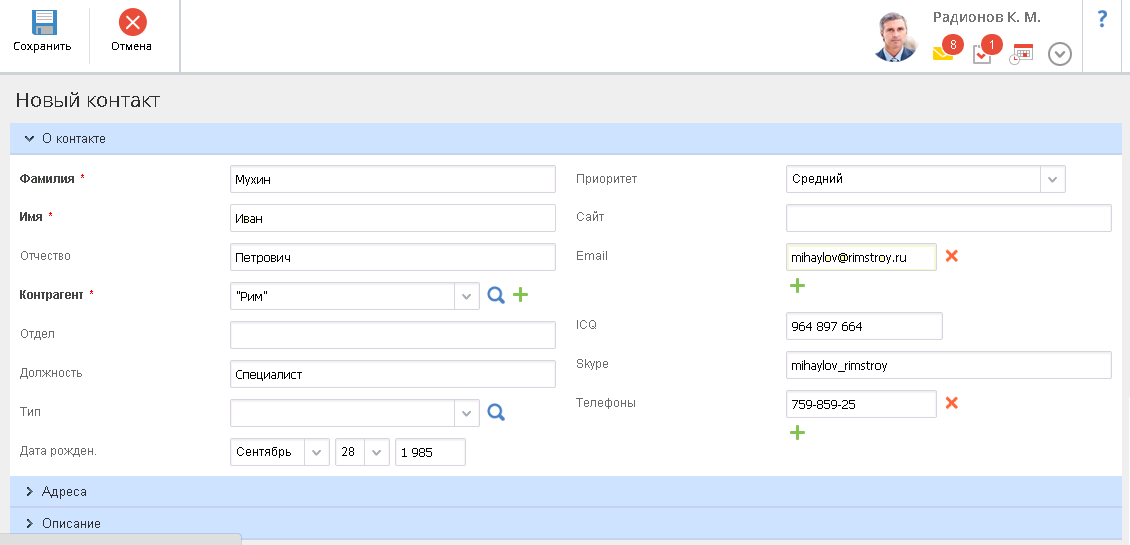The width and height of the screenshot is (1130, 545).
Task: Click the red Cancel (Отмена) icon
Action: coord(132,23)
